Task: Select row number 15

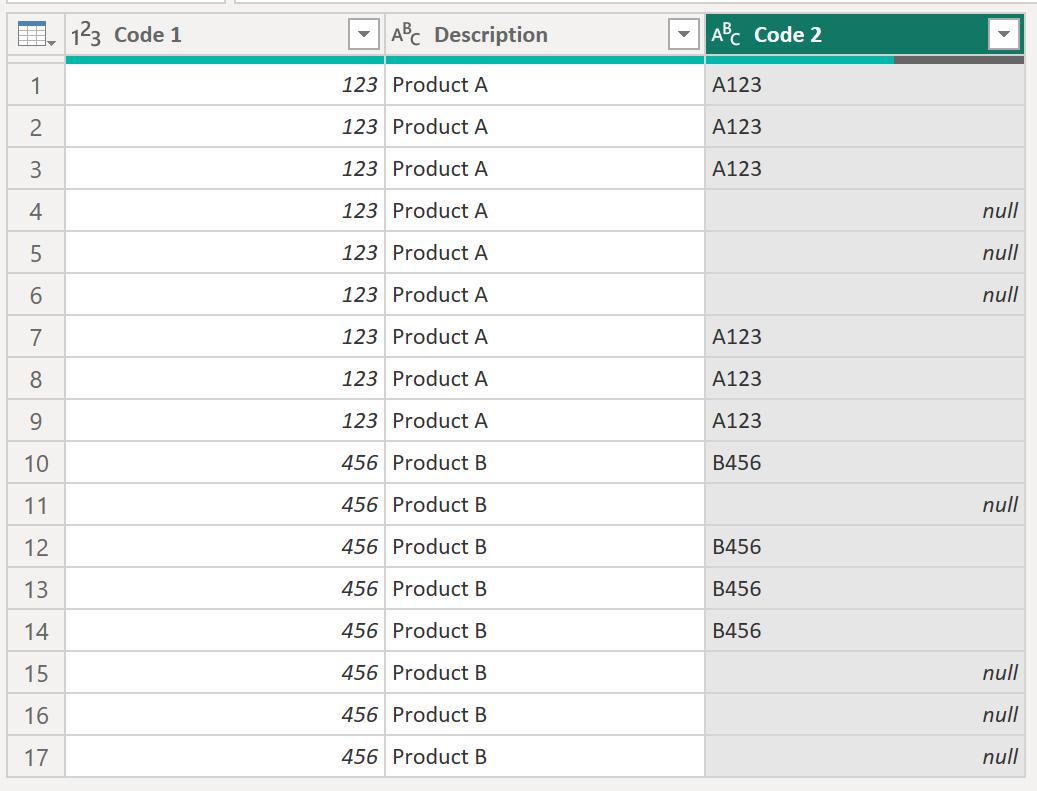Action: pos(36,673)
